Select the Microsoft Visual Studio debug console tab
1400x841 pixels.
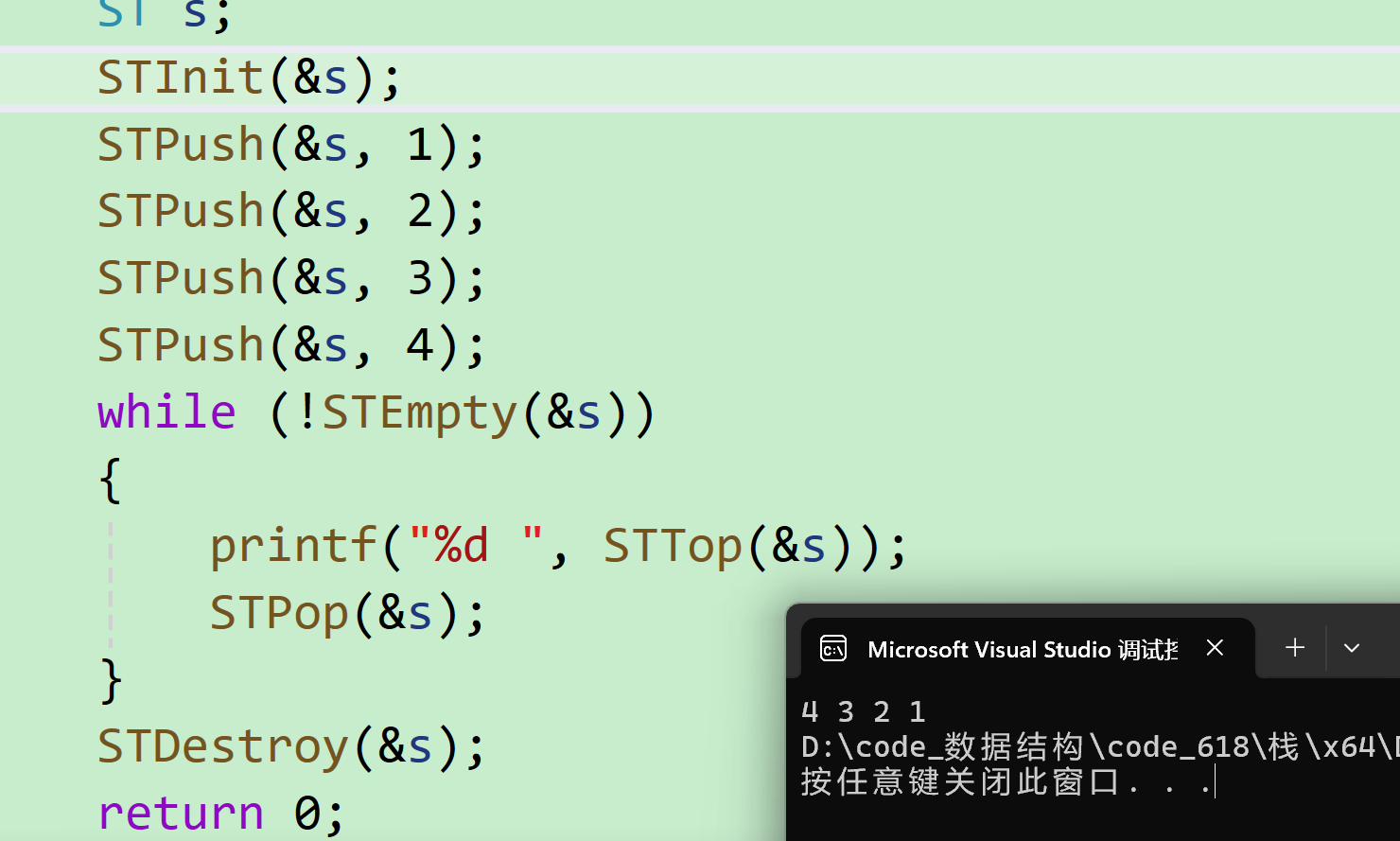tap(1022, 650)
